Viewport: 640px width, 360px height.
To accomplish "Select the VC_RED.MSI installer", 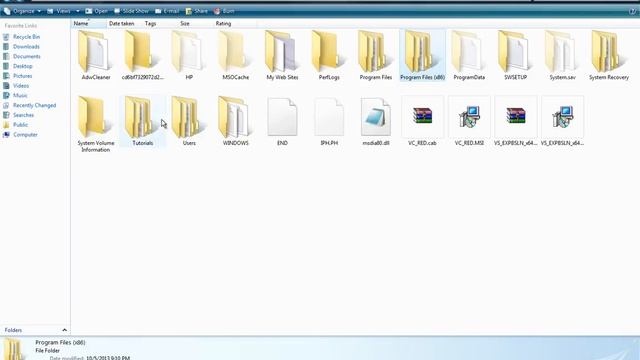I will click(469, 121).
